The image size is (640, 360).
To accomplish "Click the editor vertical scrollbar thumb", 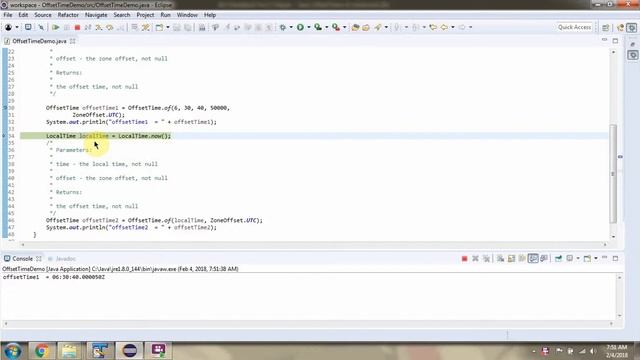I will (x=613, y=173).
